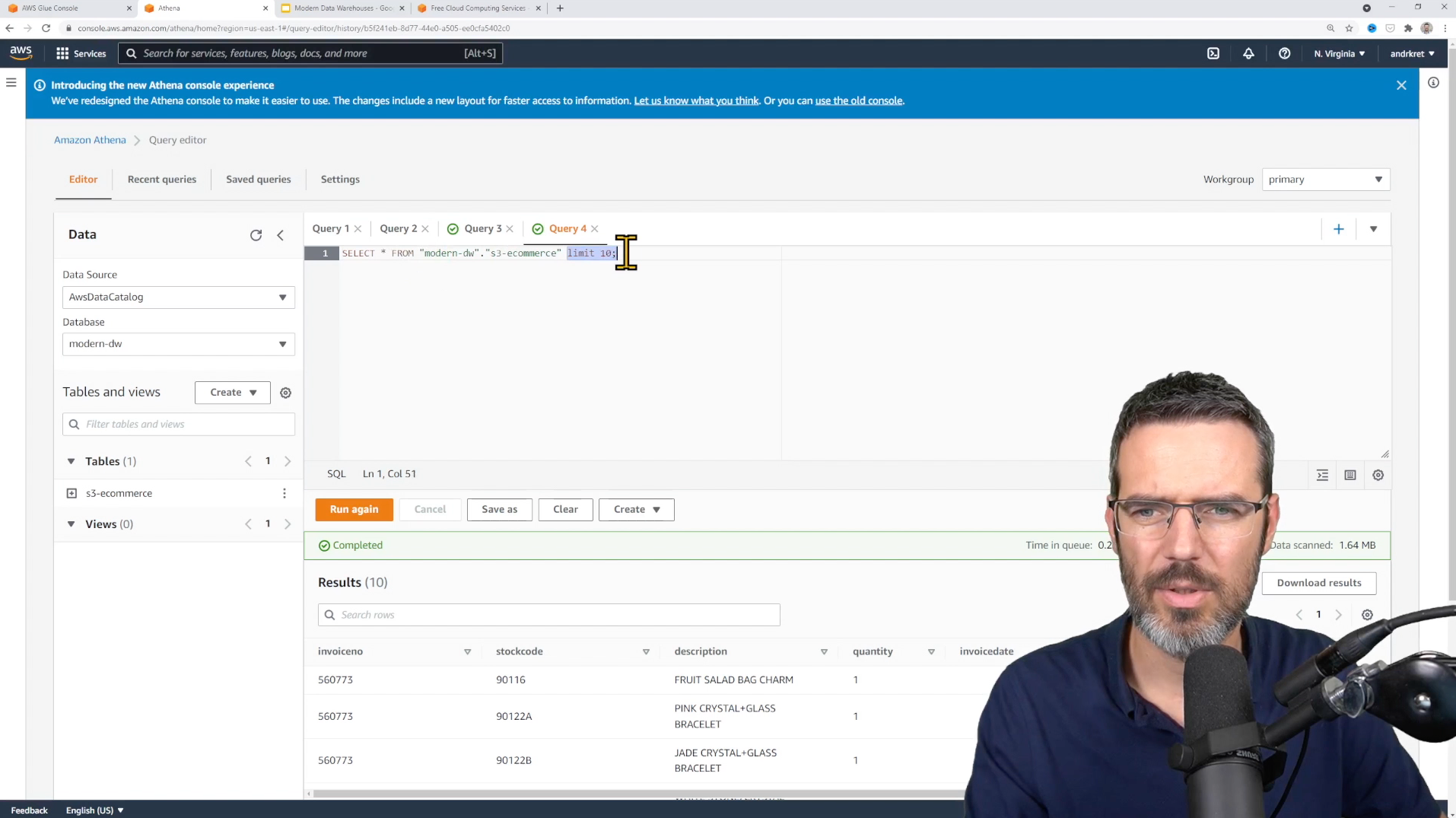The width and height of the screenshot is (1456, 818).
Task: Sort results by description column
Action: click(824, 652)
